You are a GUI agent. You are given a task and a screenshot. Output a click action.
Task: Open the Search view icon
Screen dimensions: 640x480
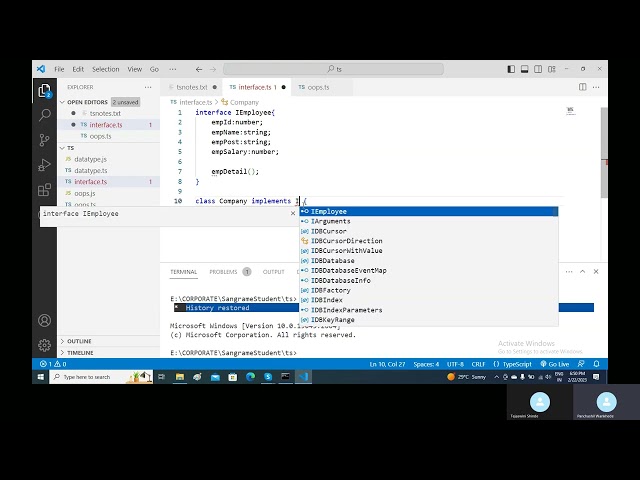pos(44,116)
